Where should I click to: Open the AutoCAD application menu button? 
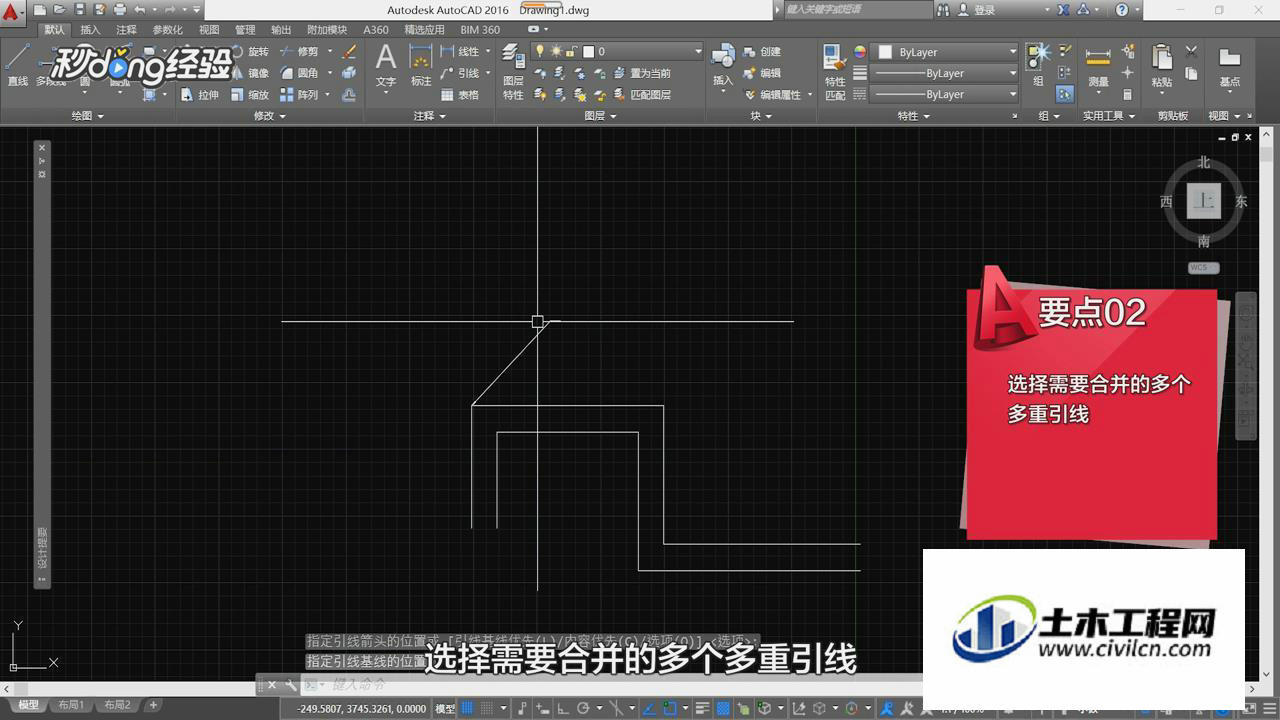pos(11,12)
